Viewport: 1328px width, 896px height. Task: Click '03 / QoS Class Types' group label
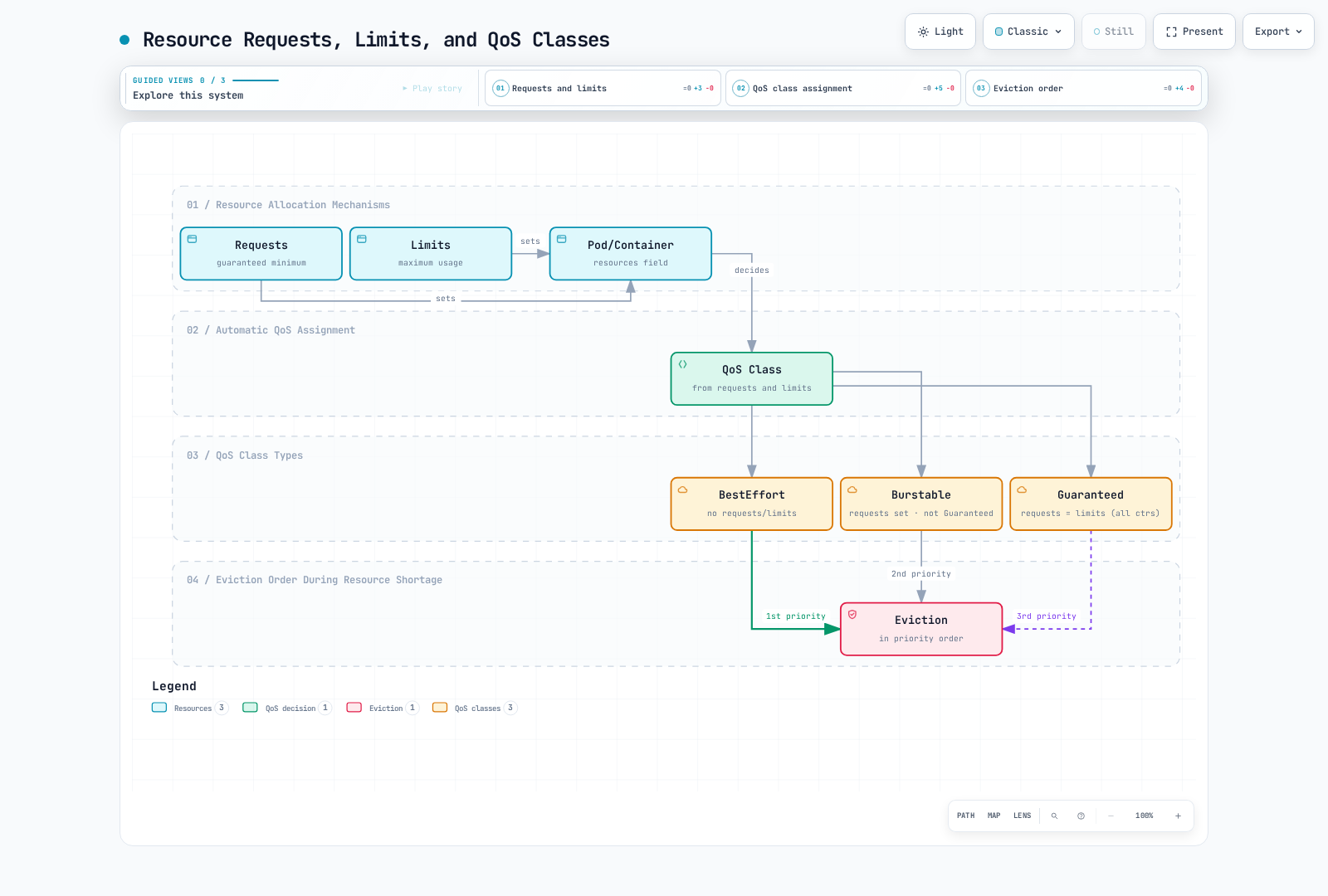pyautogui.click(x=245, y=455)
